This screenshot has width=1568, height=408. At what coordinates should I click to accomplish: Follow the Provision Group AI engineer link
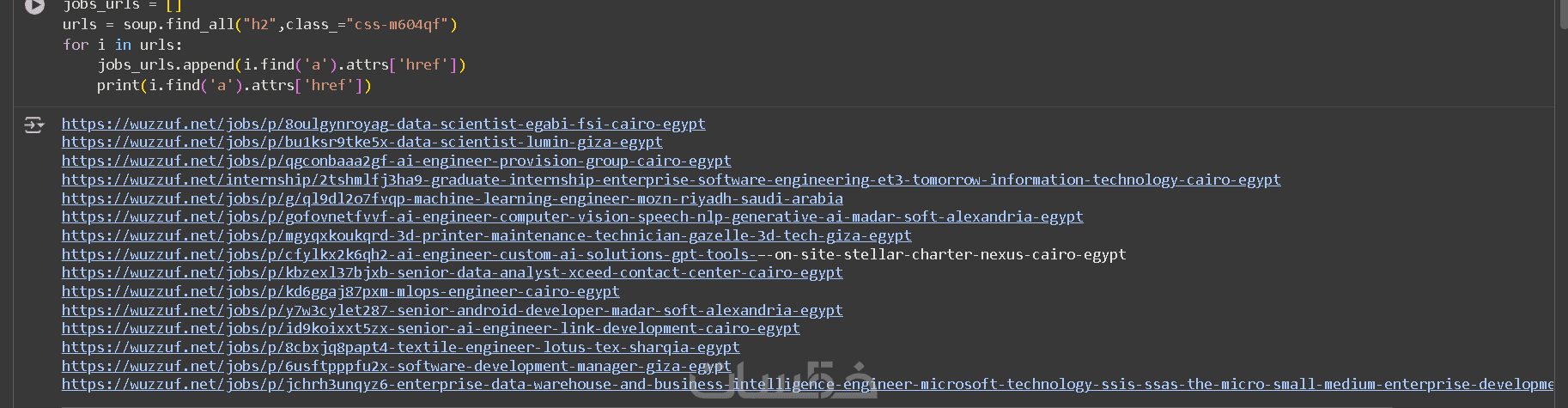[x=396, y=161]
